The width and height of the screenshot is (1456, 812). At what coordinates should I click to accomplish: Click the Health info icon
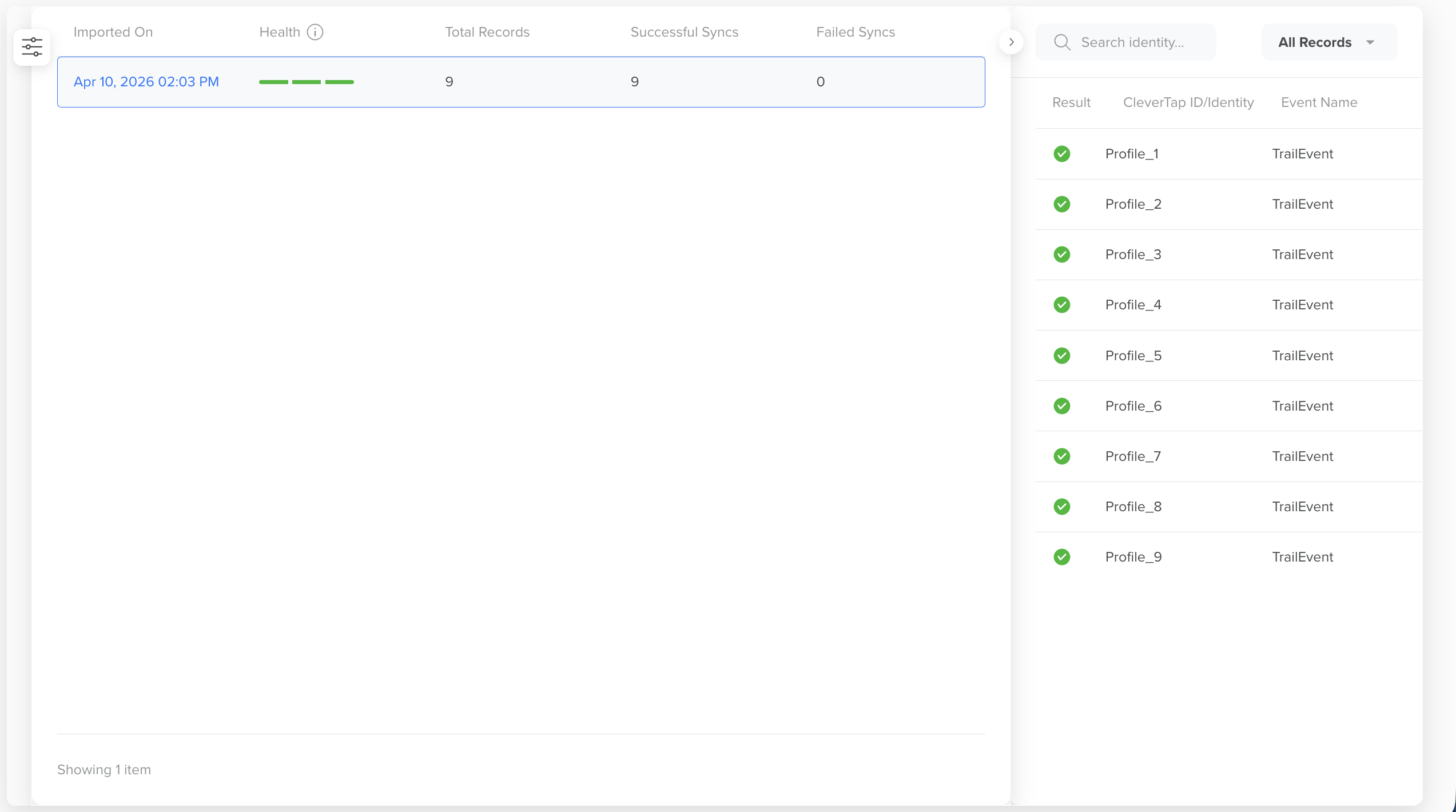pos(315,32)
